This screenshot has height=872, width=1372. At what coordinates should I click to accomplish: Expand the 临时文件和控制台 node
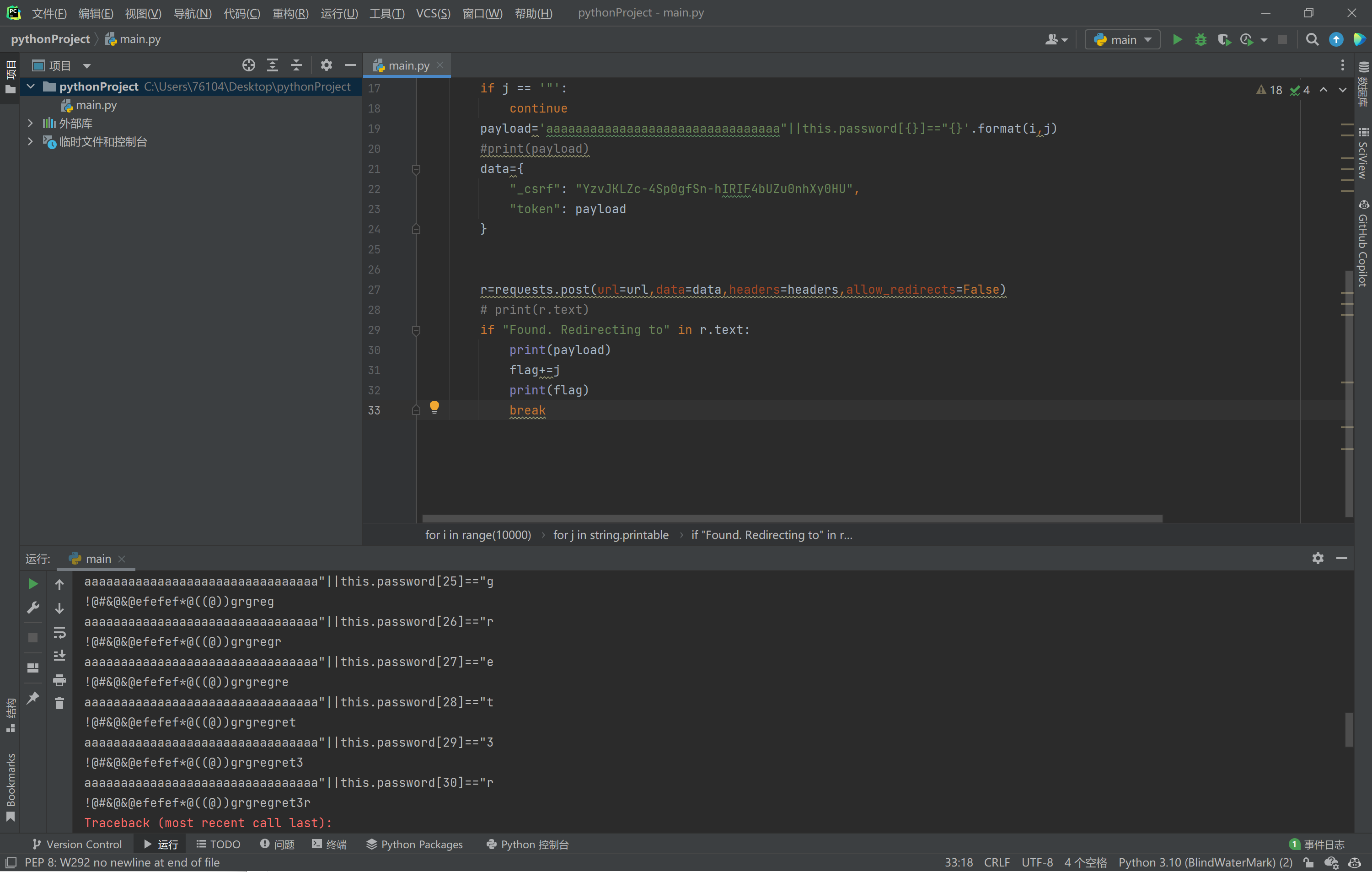click(31, 141)
